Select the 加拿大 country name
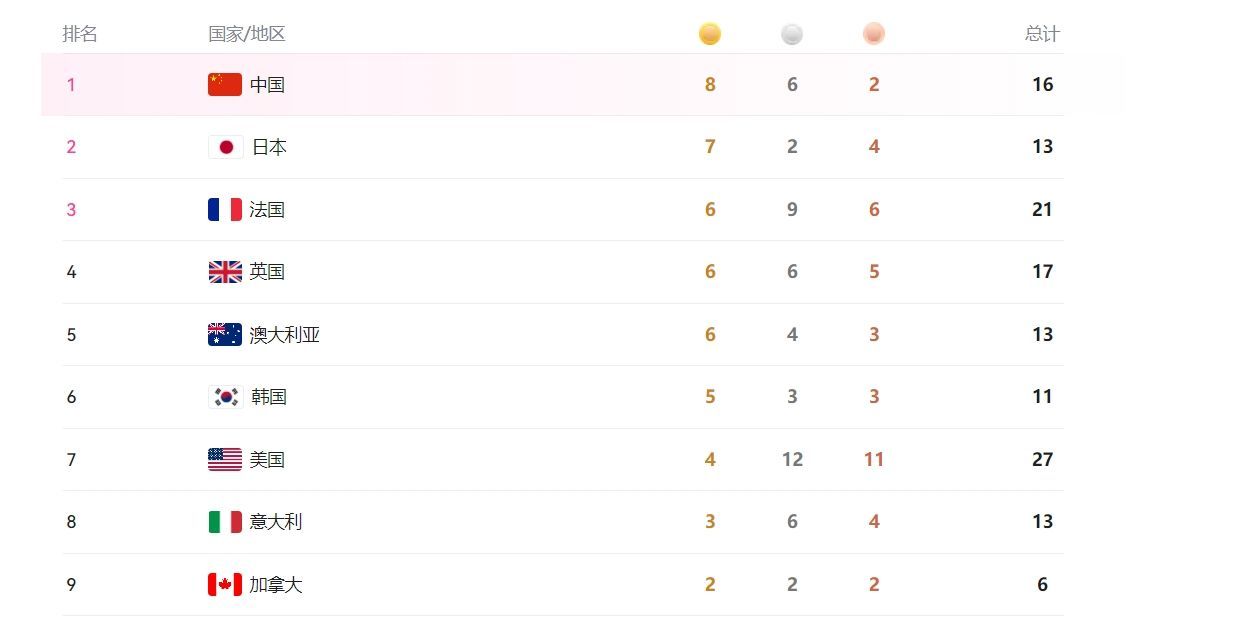Image resolution: width=1256 pixels, height=622 pixels. [x=276, y=585]
